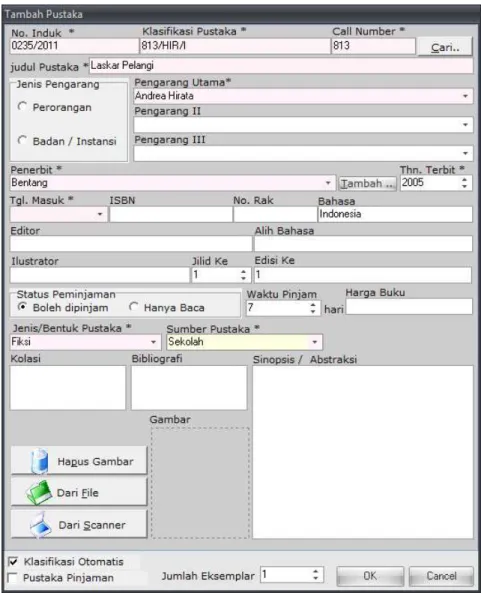The width and height of the screenshot is (481, 593).
Task: Expand the Pengarang III dropdown
Action: pos(465,154)
